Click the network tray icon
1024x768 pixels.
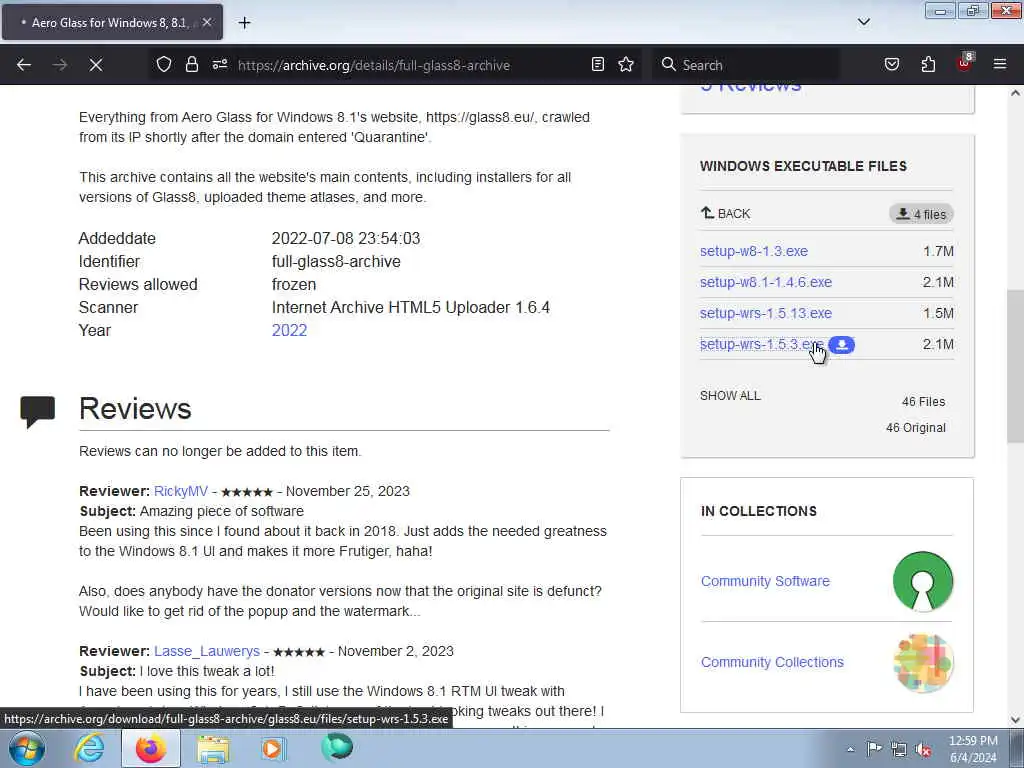(x=899, y=749)
